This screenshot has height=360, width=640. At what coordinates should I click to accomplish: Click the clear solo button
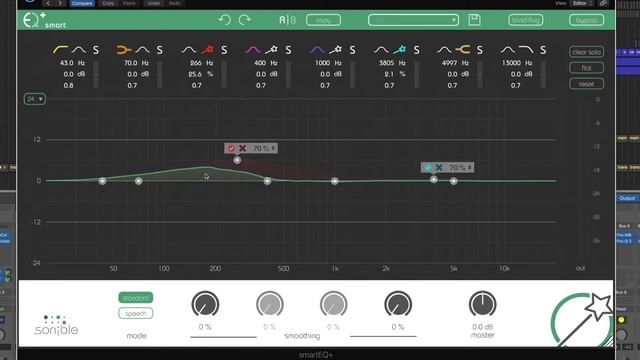pos(587,52)
